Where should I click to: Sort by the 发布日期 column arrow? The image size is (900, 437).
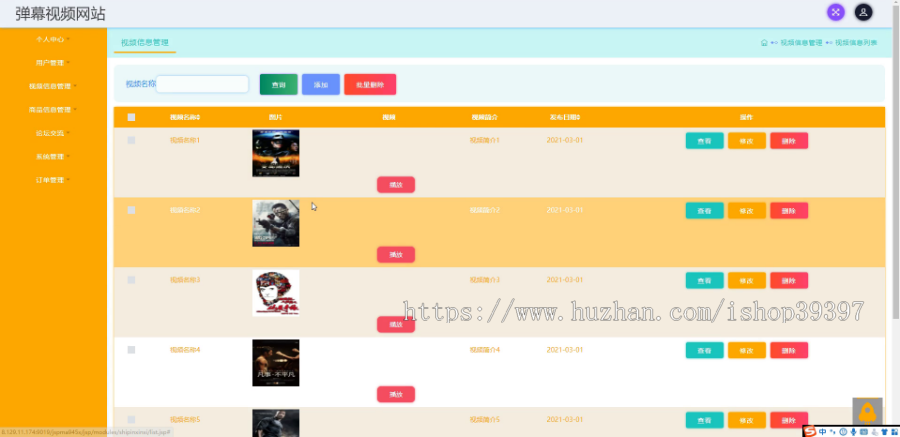[579, 117]
